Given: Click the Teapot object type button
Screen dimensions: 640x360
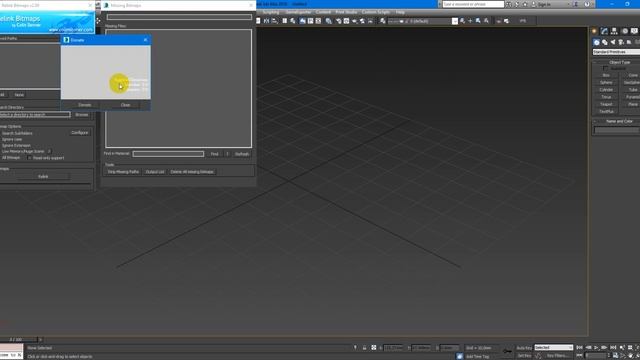Looking at the screenshot, I should coord(606,104).
